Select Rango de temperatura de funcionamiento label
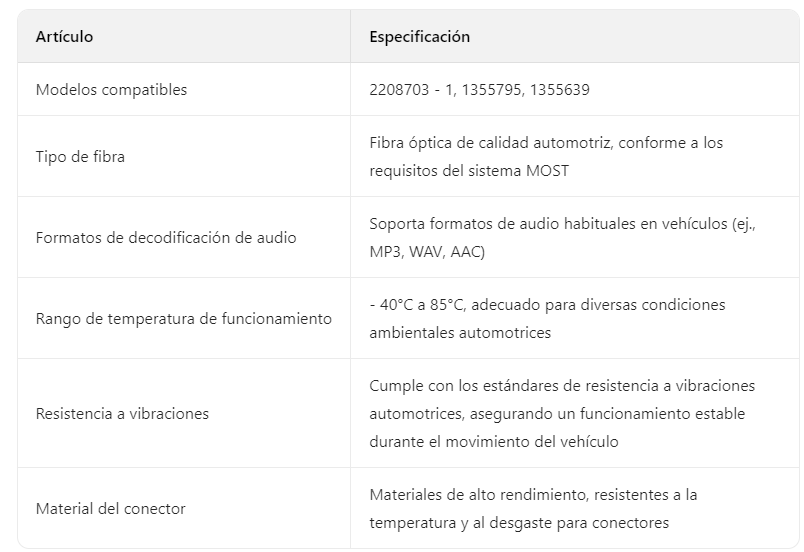This screenshot has width=804, height=552. [x=183, y=319]
